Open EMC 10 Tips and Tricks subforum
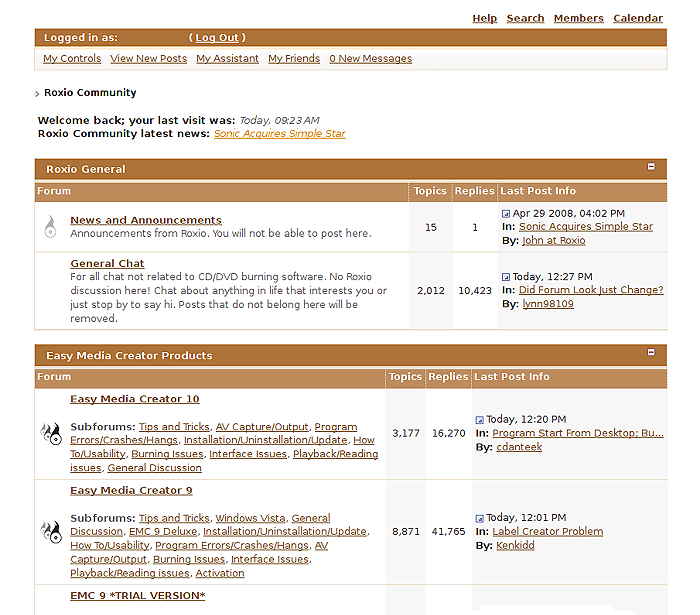This screenshot has height=615, width=700. (x=174, y=427)
